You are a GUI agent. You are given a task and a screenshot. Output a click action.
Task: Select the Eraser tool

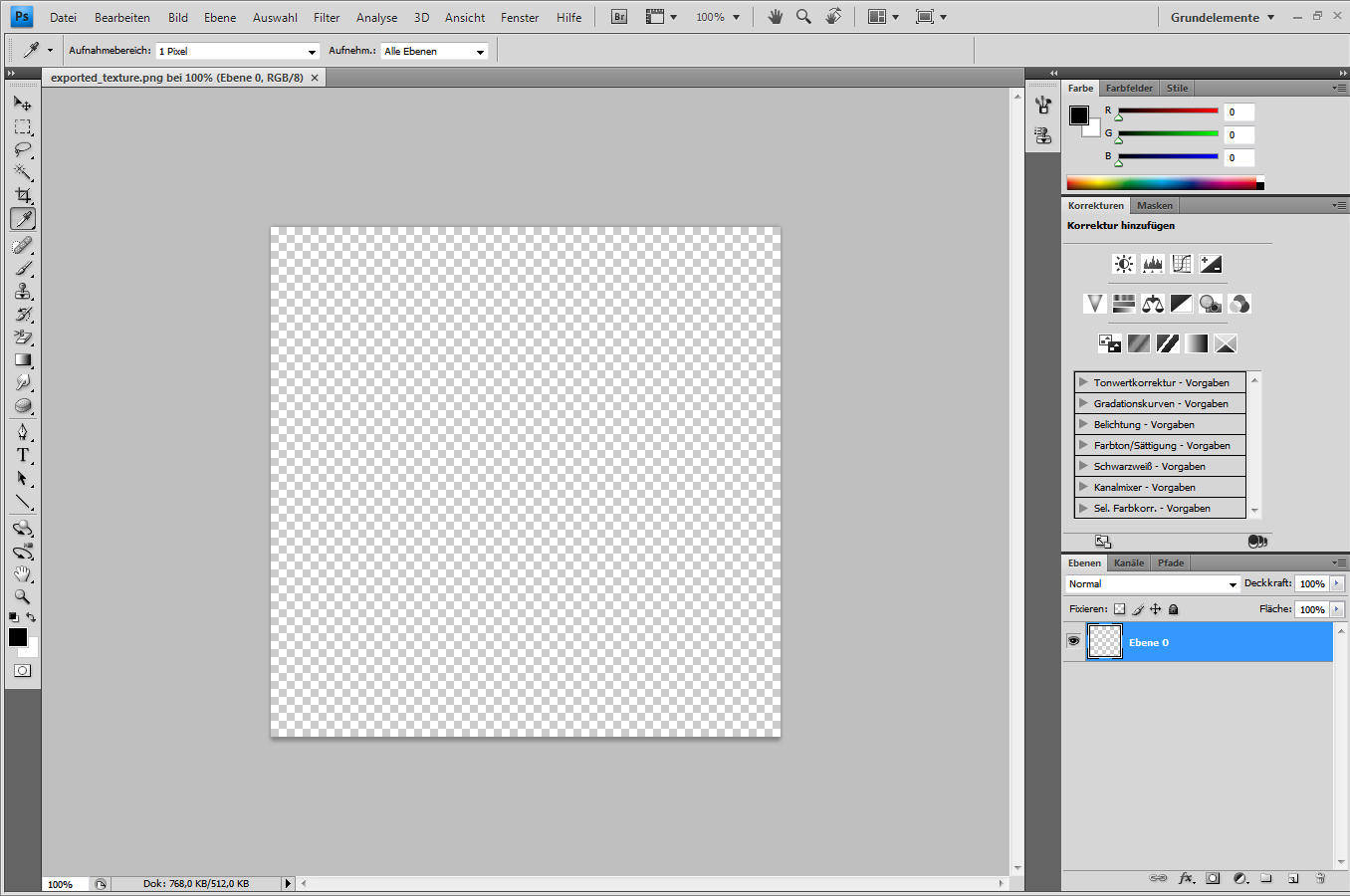pos(22,336)
